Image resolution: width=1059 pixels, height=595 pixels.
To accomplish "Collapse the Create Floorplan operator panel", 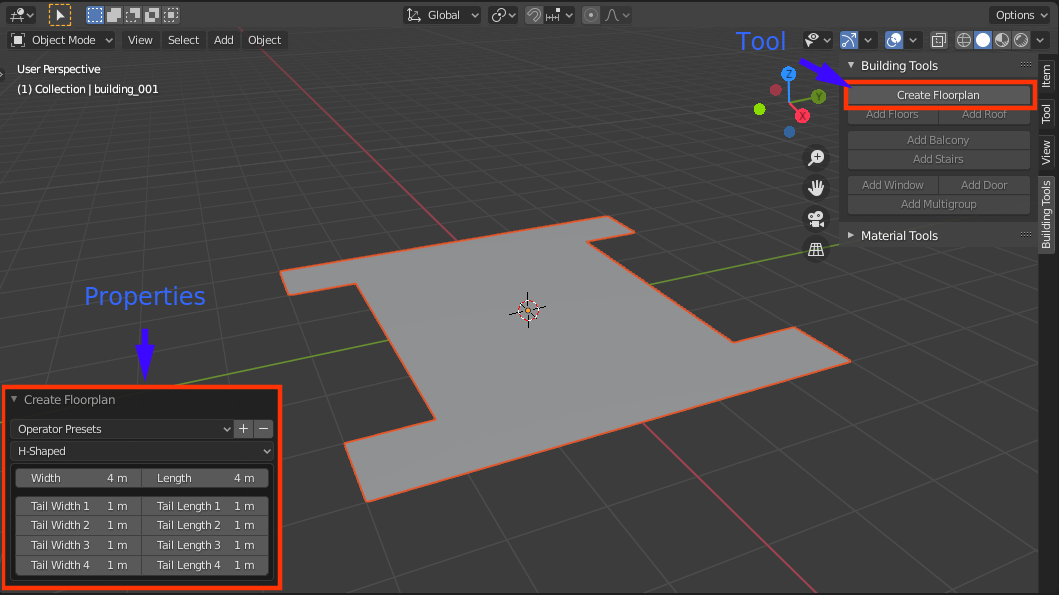I will point(14,400).
